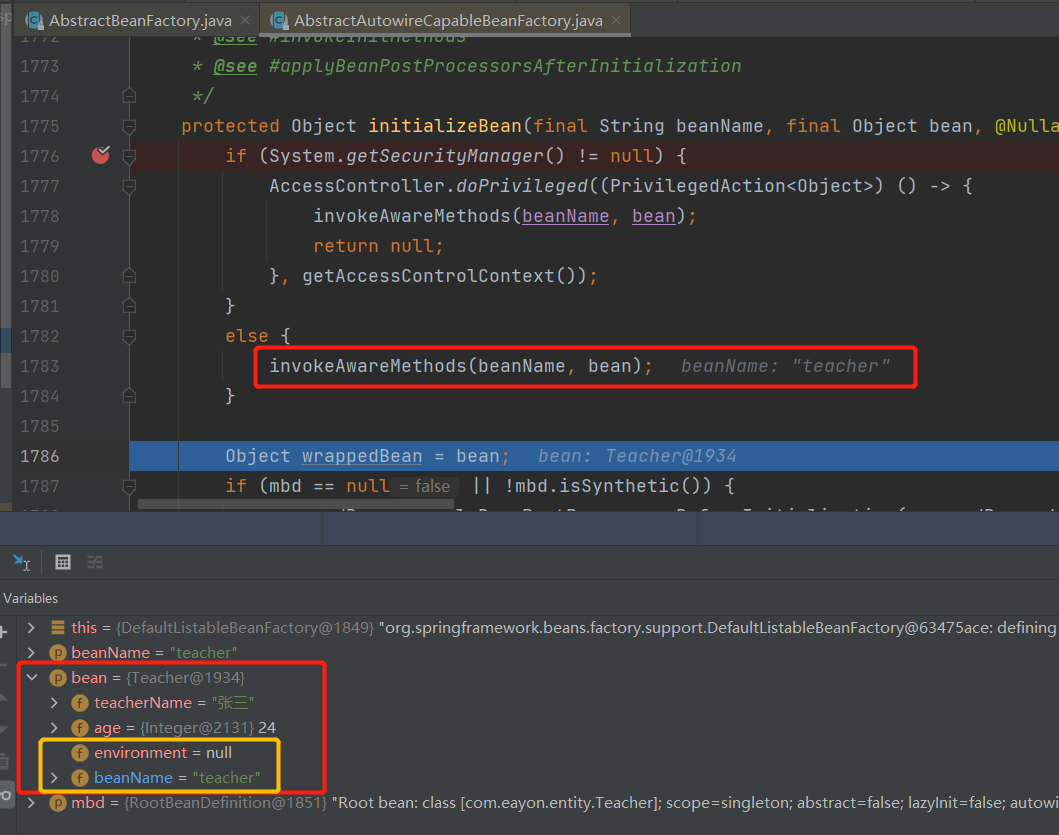Click line number 1786 in gutter
1059x835 pixels.
[40, 456]
